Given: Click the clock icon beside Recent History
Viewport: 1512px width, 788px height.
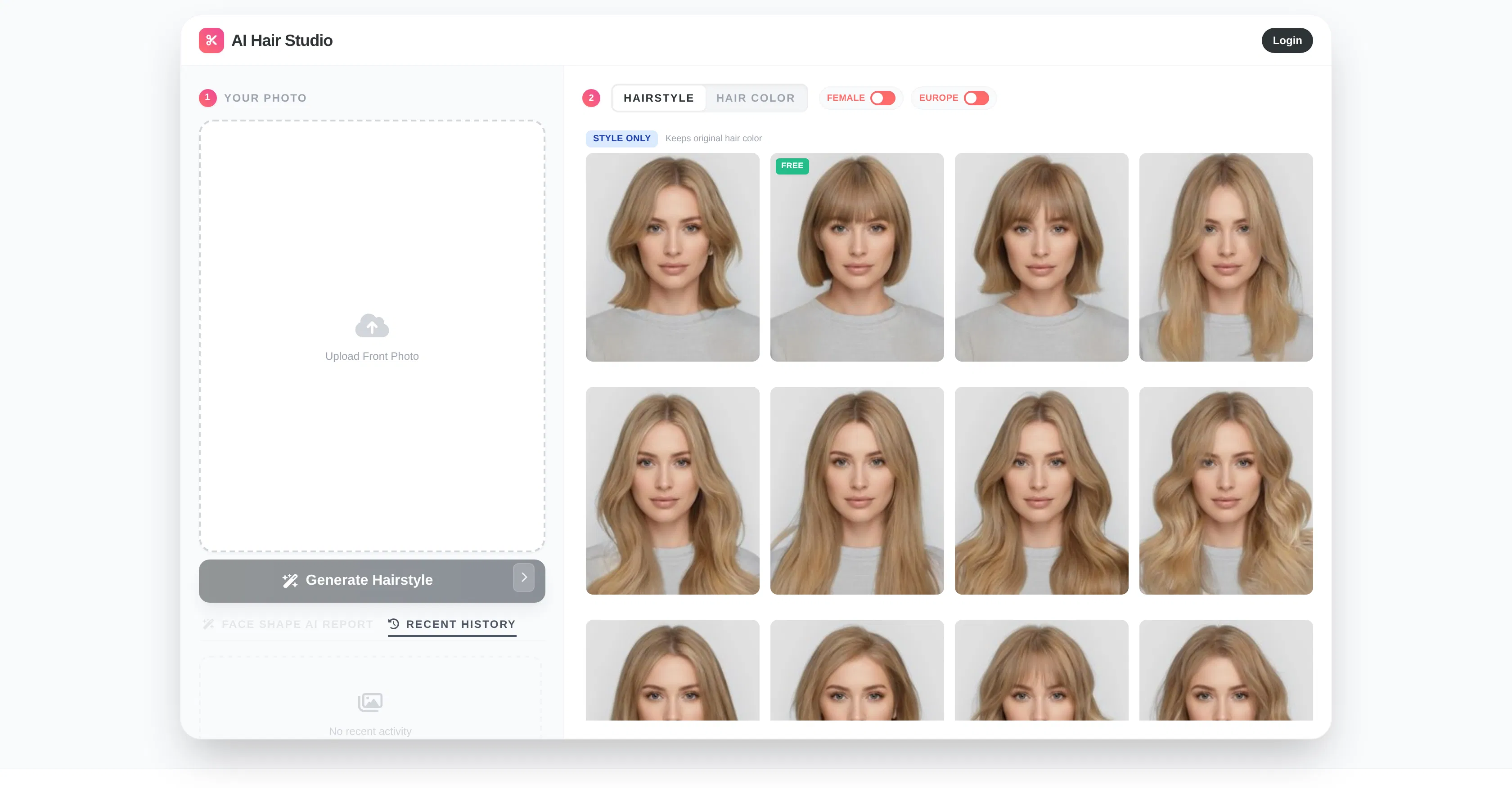Looking at the screenshot, I should tap(393, 624).
